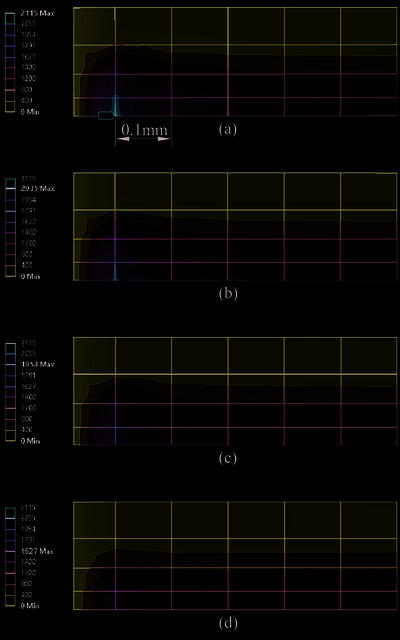The width and height of the screenshot is (400, 640).
Task: Click the (b) panel caption
Action: [x=228, y=294]
